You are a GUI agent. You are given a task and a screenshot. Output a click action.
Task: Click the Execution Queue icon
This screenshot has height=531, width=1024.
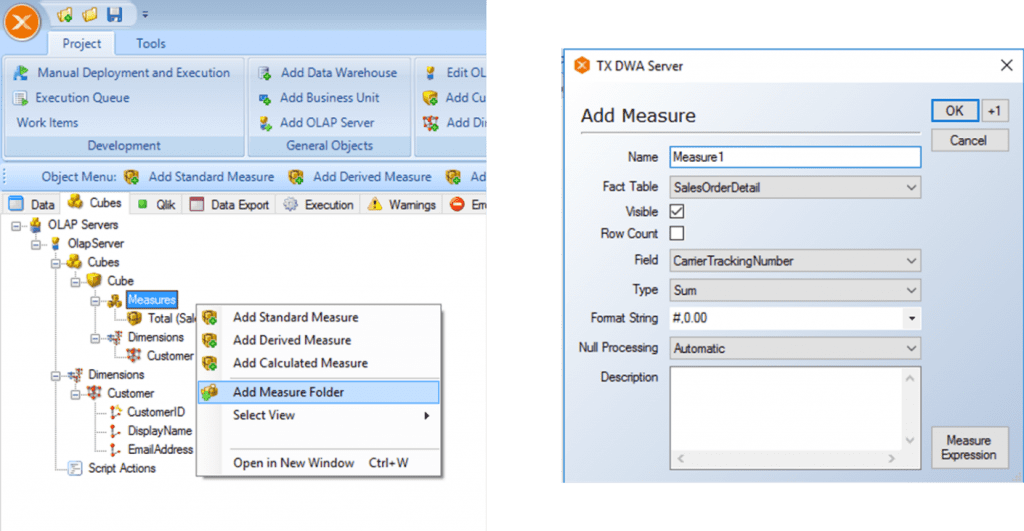pyautogui.click(x=21, y=98)
